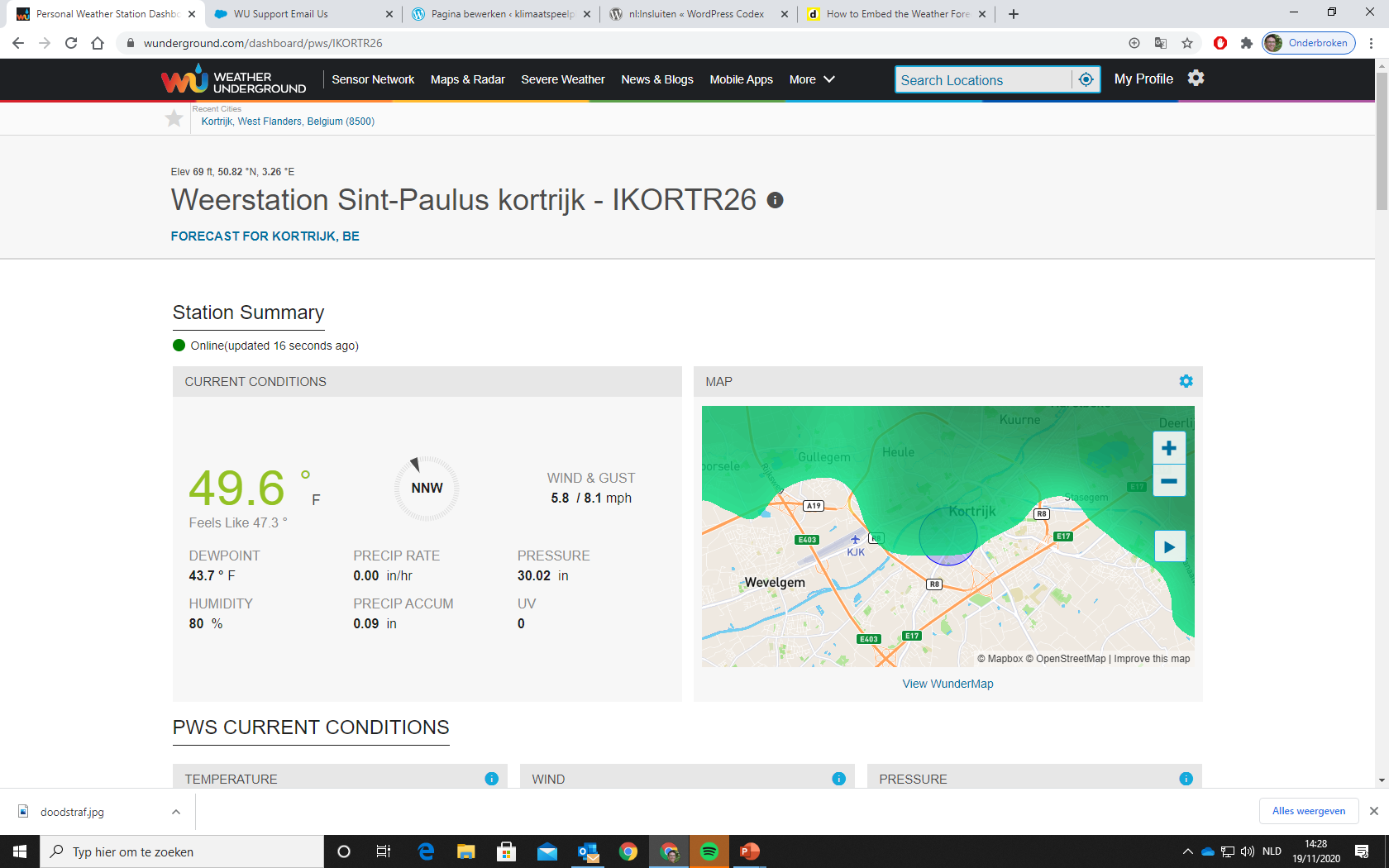The width and height of the screenshot is (1389, 868).
Task: Expand the More menu in navigation
Action: pos(811,79)
